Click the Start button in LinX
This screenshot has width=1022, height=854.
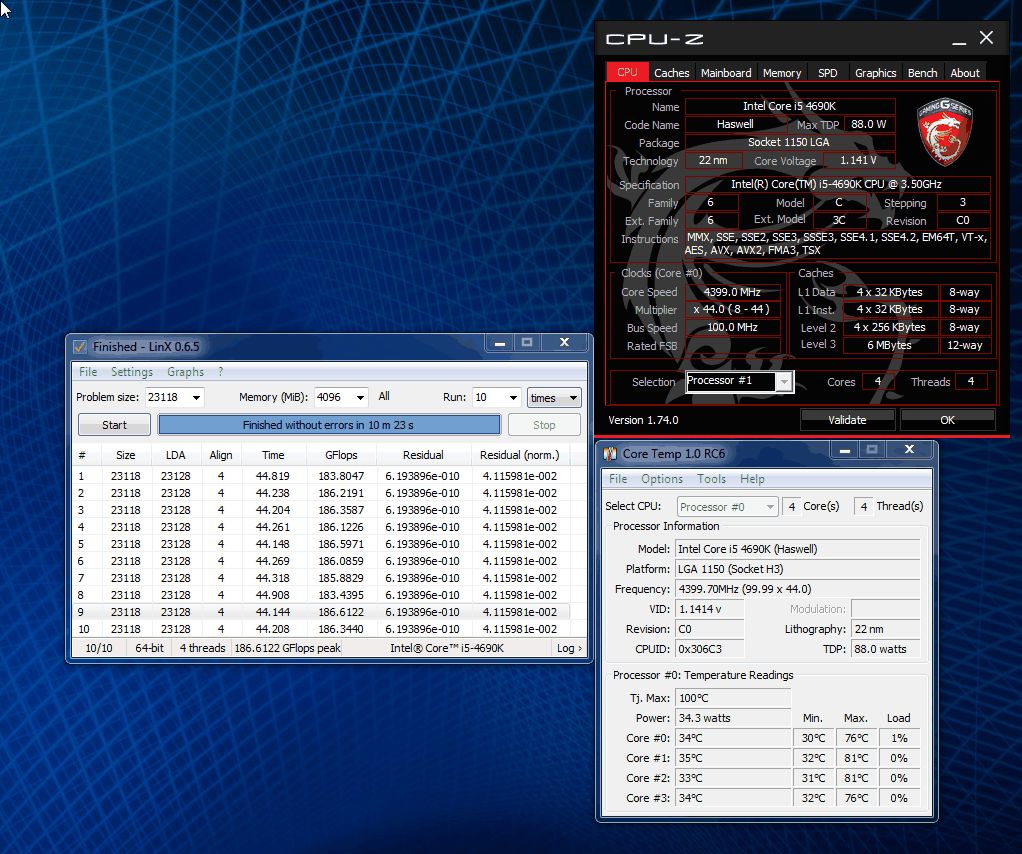(114, 425)
